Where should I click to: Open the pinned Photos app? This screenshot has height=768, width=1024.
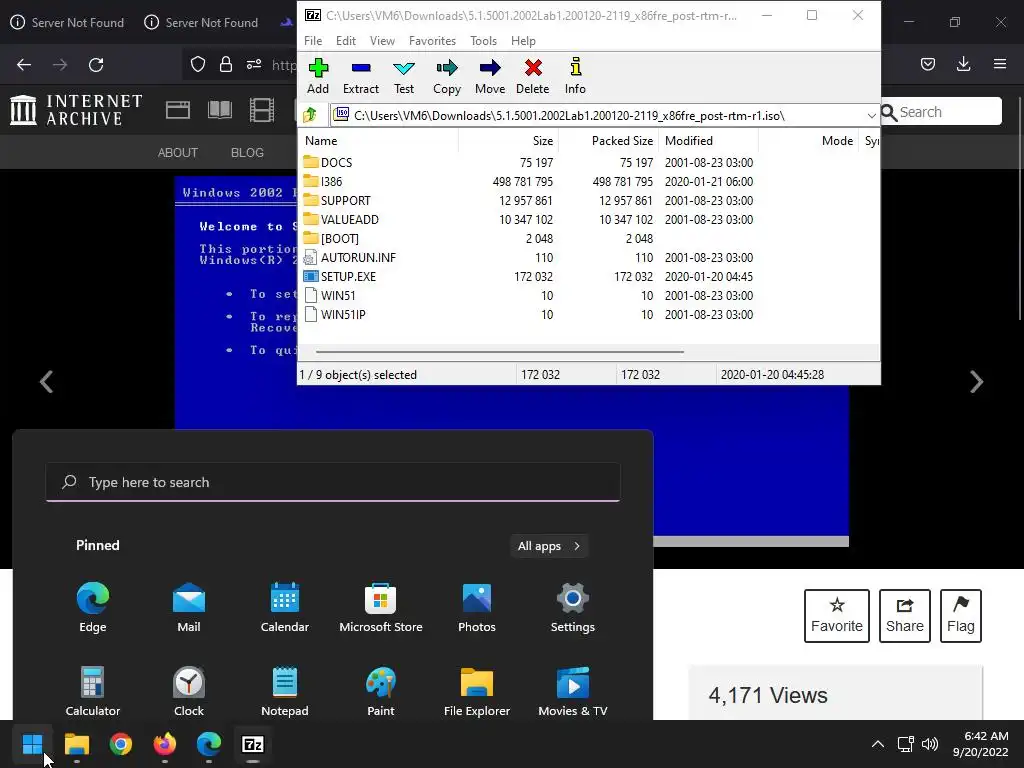[477, 607]
